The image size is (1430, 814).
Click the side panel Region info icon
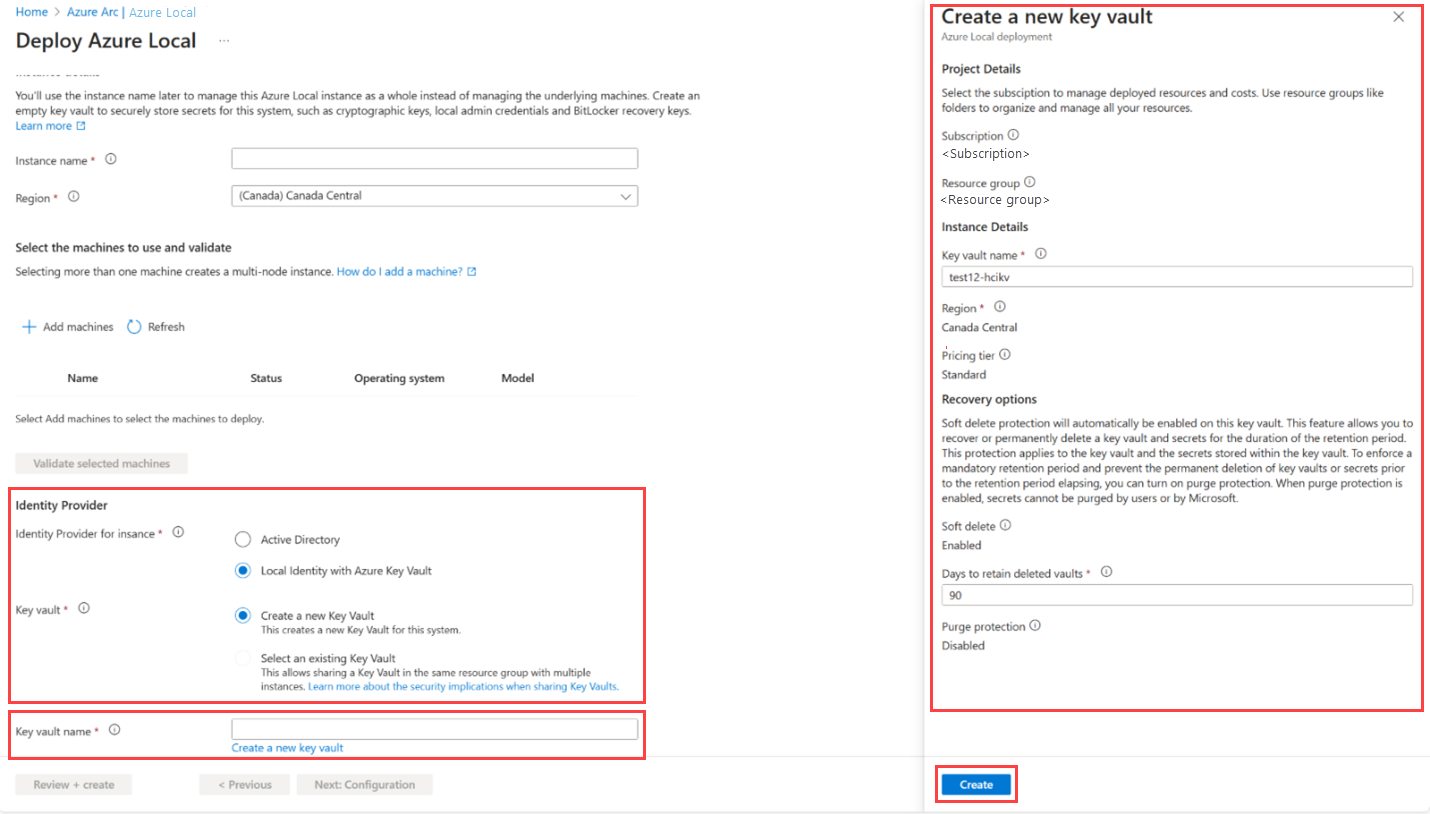(x=999, y=307)
